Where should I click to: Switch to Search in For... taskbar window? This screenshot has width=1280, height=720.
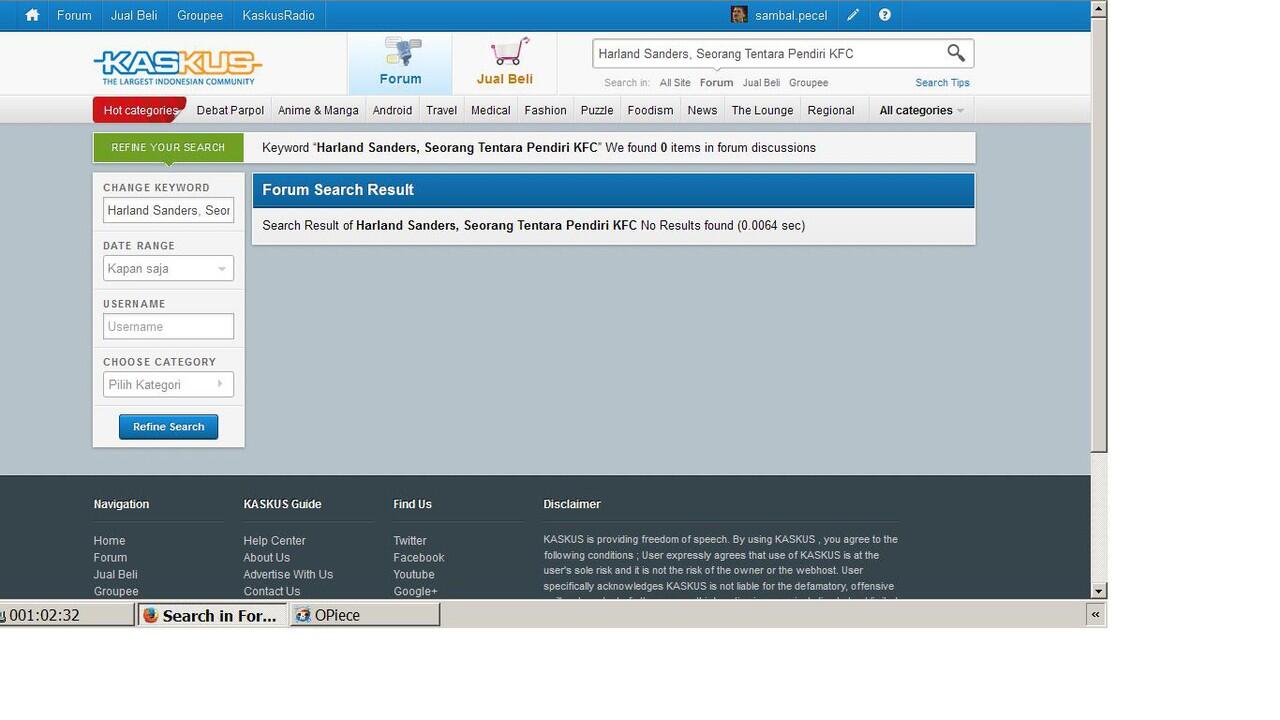pos(212,615)
